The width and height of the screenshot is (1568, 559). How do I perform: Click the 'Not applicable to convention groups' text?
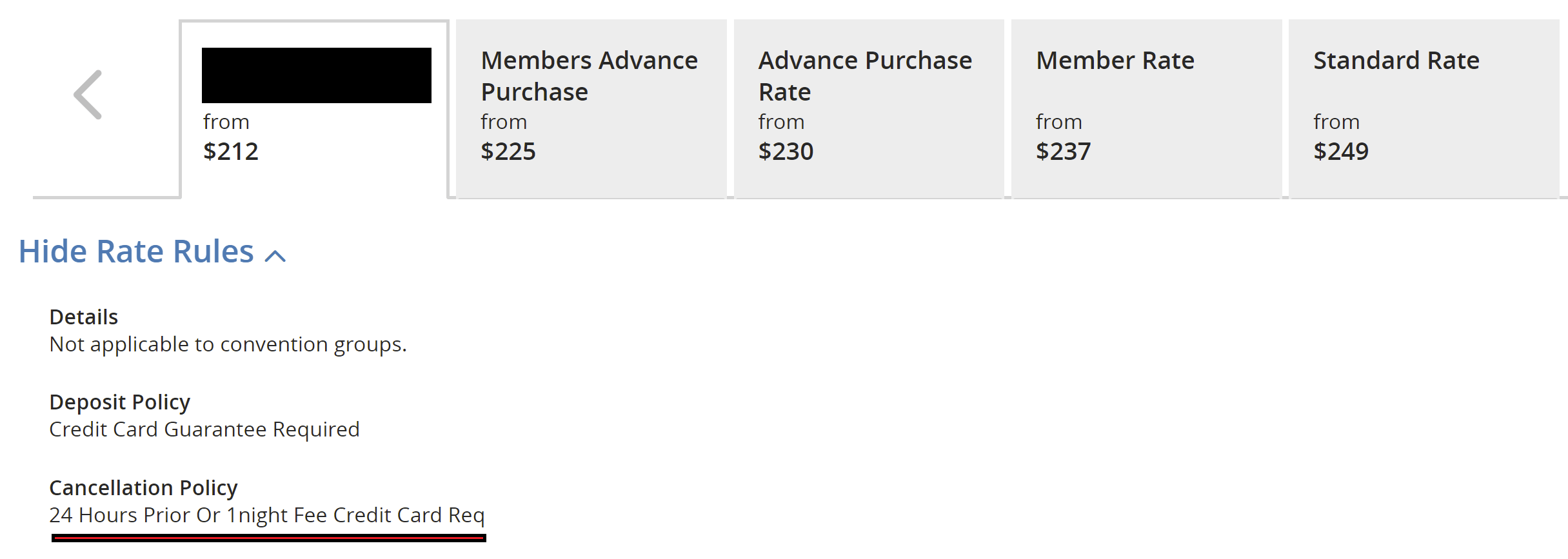(228, 344)
